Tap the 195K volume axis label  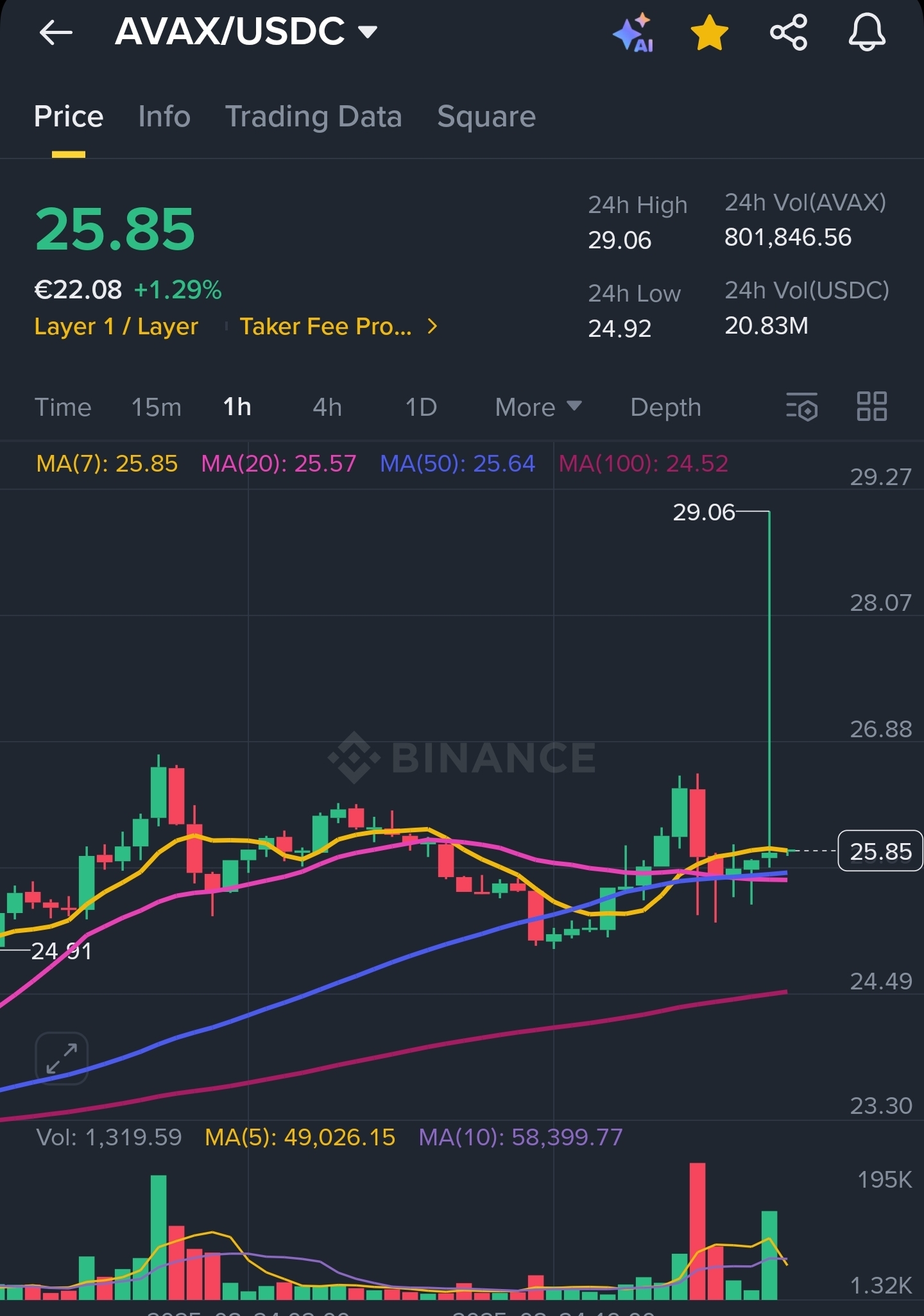(x=885, y=1179)
